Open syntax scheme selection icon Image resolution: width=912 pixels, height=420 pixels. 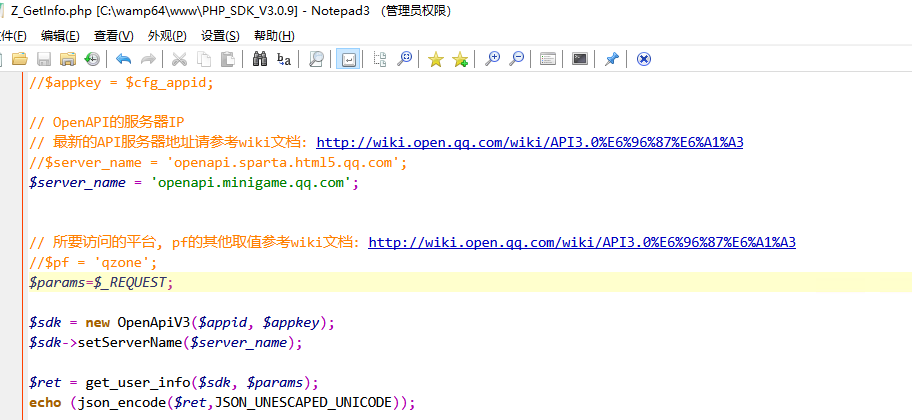[x=548, y=59]
